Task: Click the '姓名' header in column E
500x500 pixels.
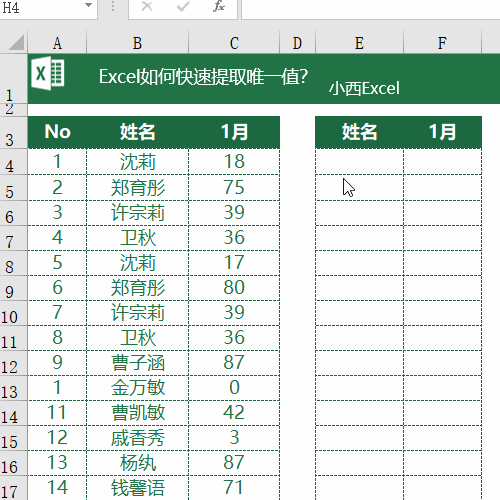Action: (359, 132)
